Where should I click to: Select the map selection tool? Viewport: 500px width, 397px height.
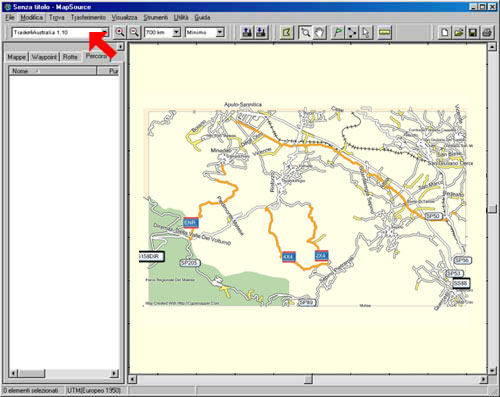[287, 32]
